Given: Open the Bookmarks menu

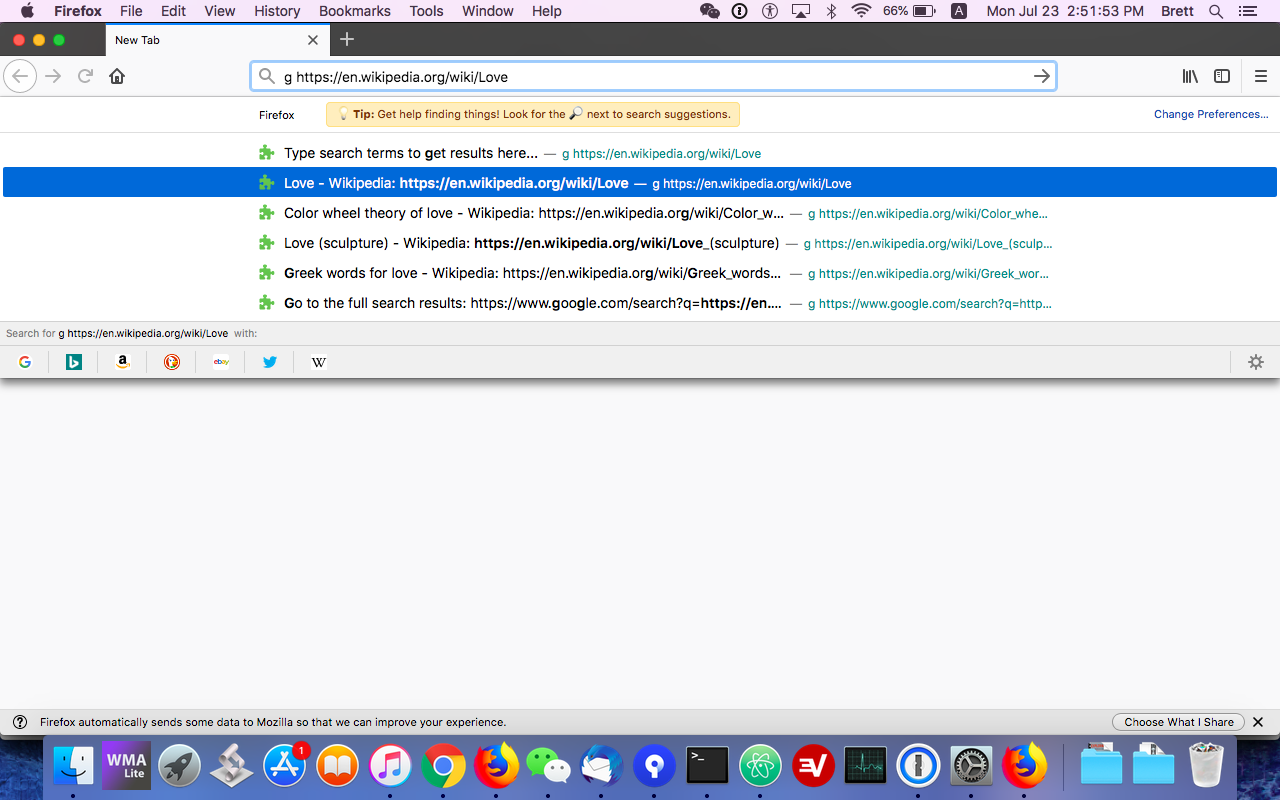Looking at the screenshot, I should (x=354, y=11).
